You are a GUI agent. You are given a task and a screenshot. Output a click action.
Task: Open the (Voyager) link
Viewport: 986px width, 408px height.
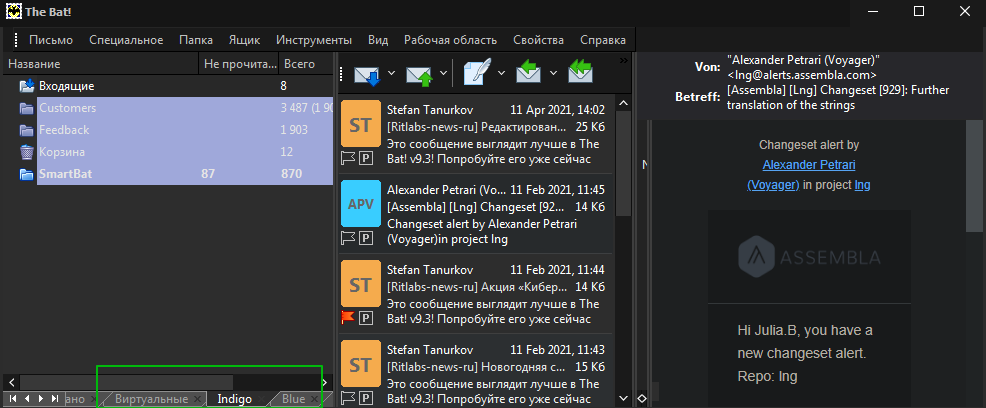point(773,185)
